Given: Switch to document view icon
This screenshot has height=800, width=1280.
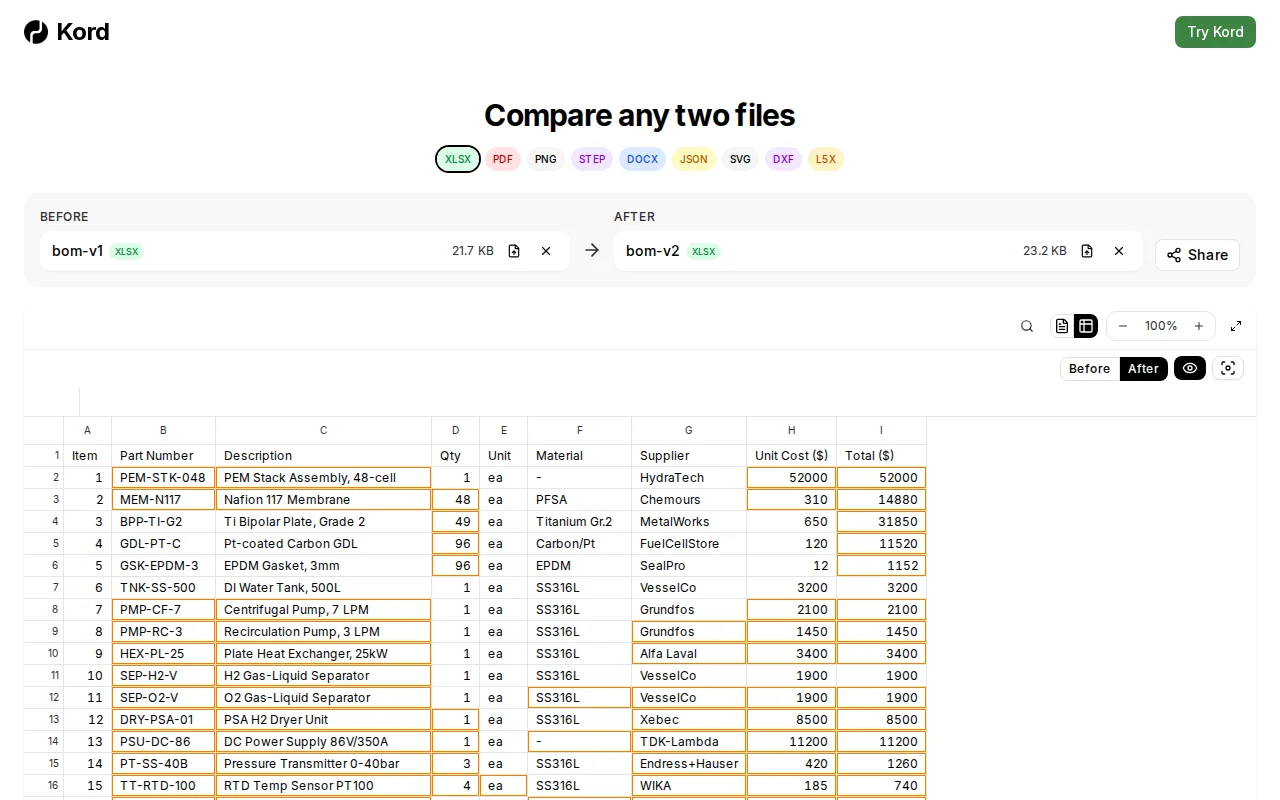Looking at the screenshot, I should click(1062, 326).
